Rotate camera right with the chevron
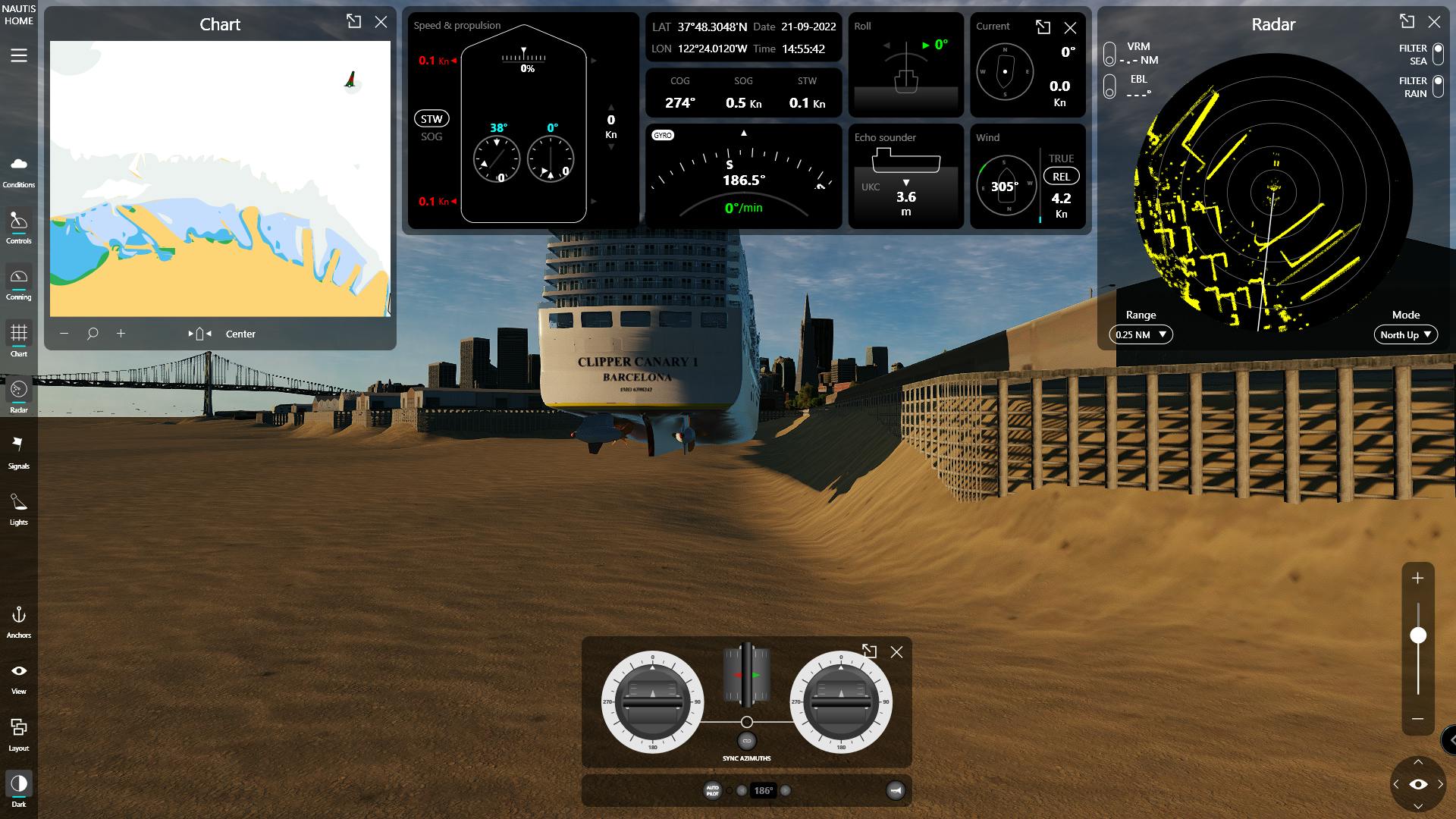The width and height of the screenshot is (1456, 819). 1440,784
